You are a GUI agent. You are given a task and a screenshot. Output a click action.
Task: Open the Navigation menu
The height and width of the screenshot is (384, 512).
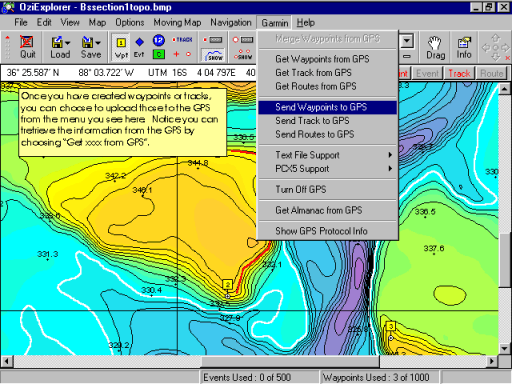pos(231,22)
